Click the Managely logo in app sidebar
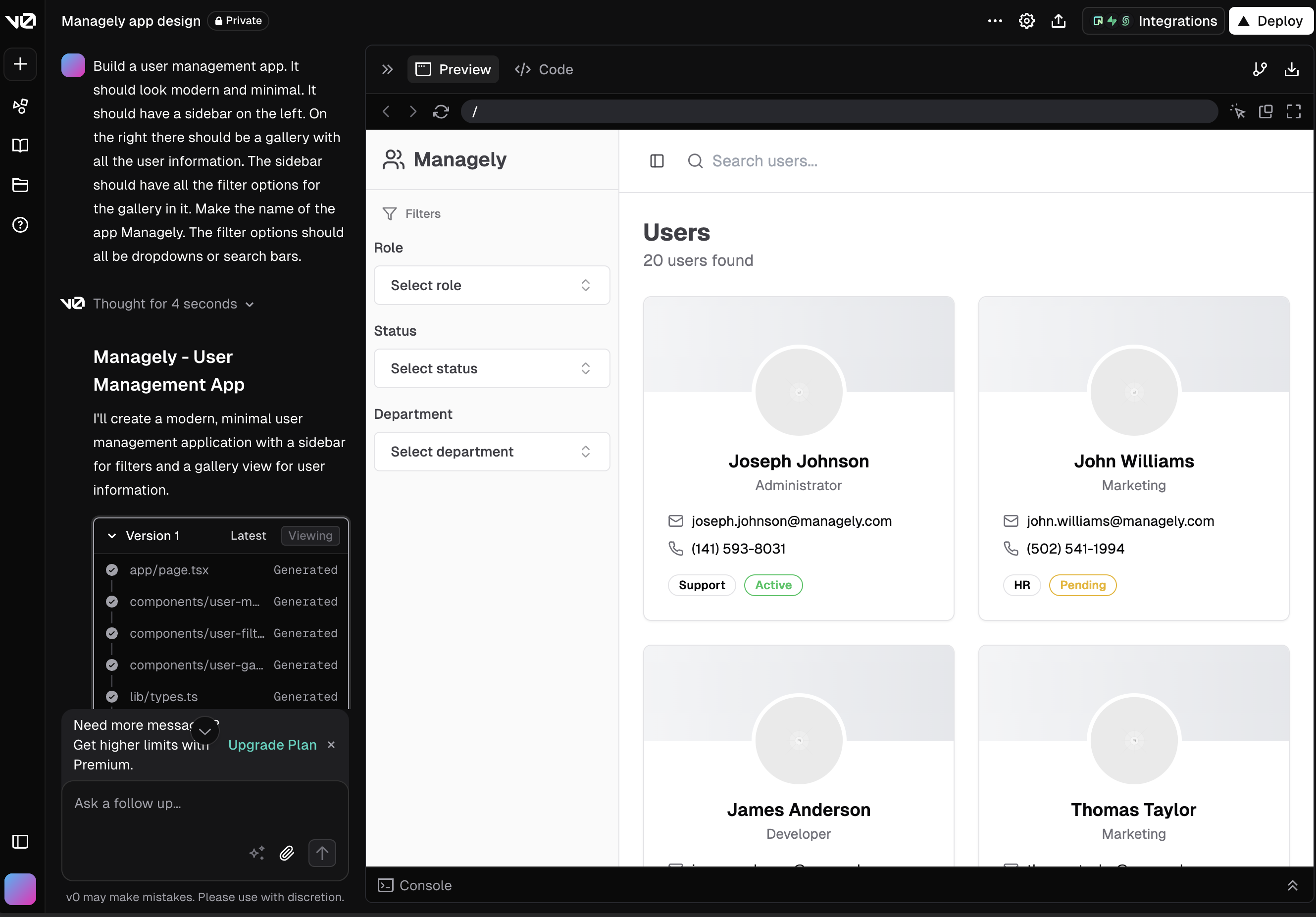This screenshot has width=1316, height=917. (x=445, y=159)
